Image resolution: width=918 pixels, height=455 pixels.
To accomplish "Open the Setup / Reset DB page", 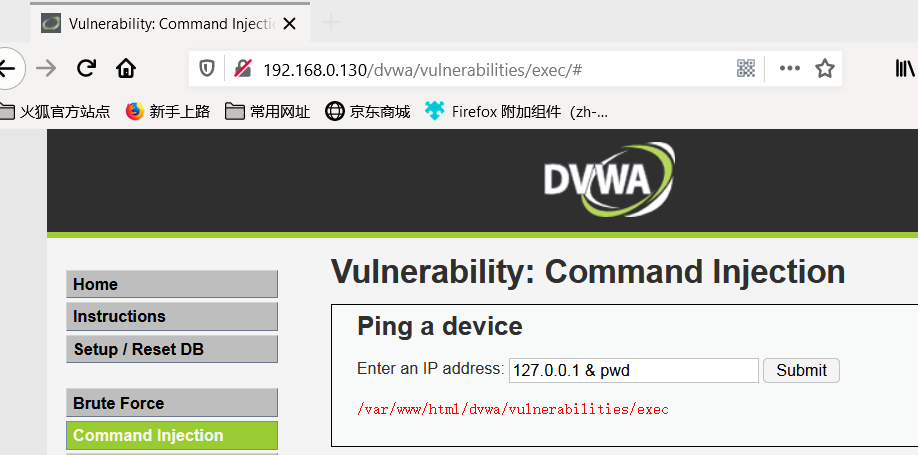I will [x=172, y=349].
